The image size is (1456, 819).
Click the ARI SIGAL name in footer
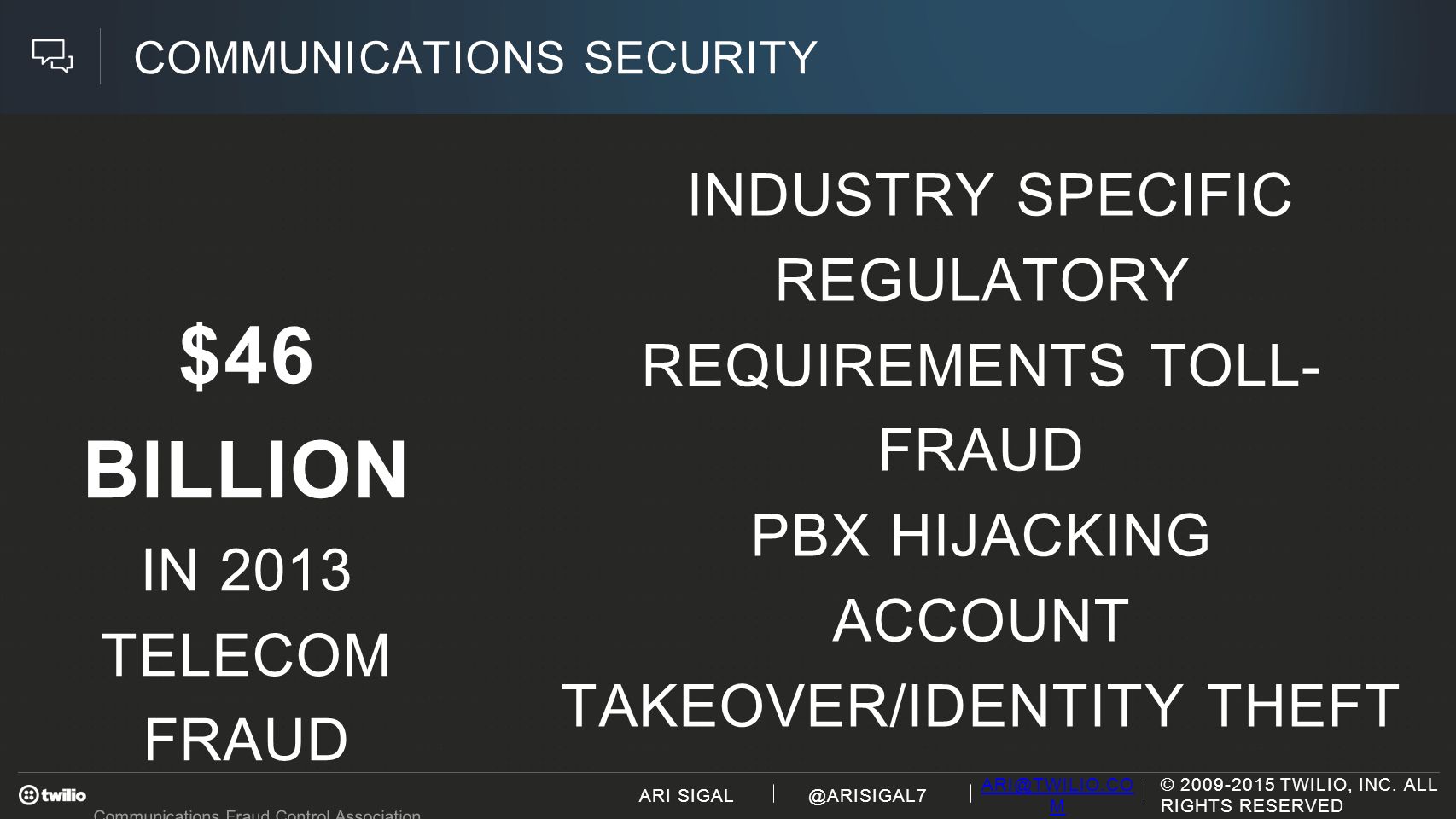pos(686,796)
